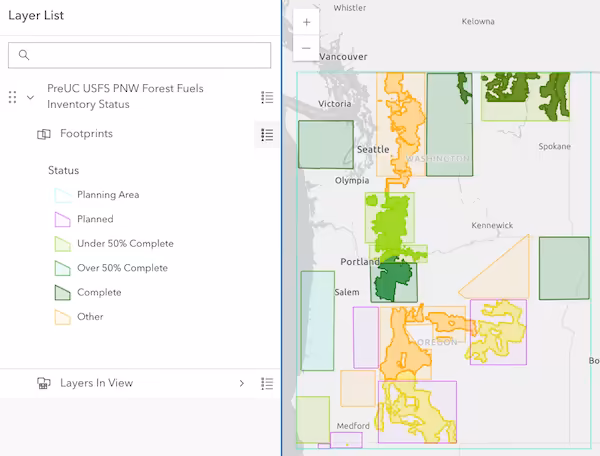Zoom in on the map

pos(306,22)
